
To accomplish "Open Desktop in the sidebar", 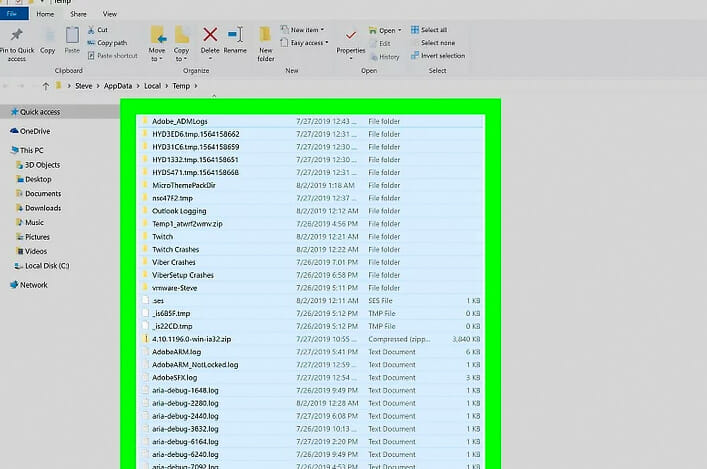I will (34, 179).
